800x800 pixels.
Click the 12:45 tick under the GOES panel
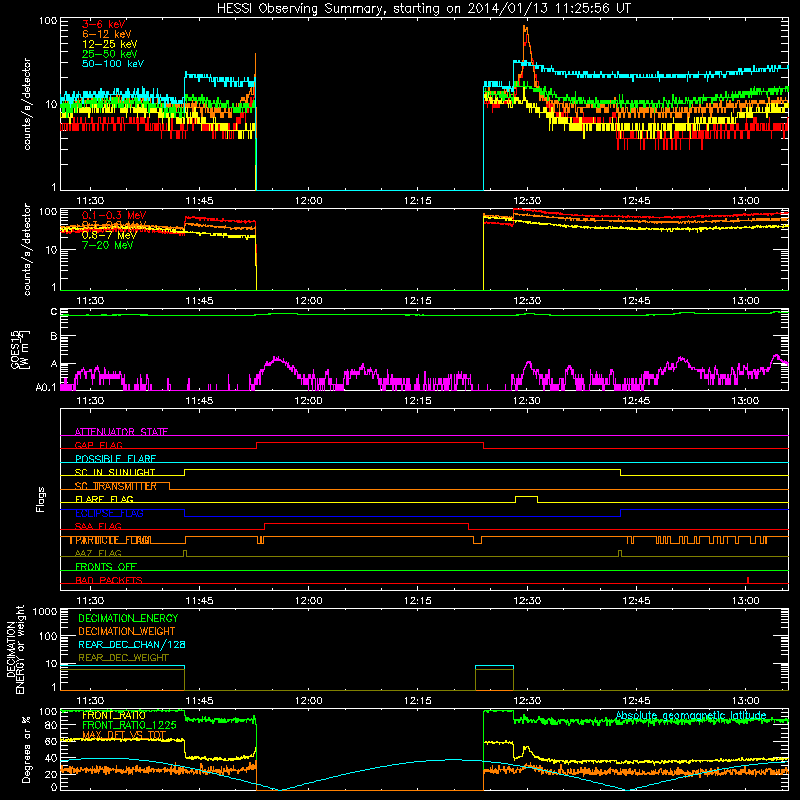click(x=636, y=401)
